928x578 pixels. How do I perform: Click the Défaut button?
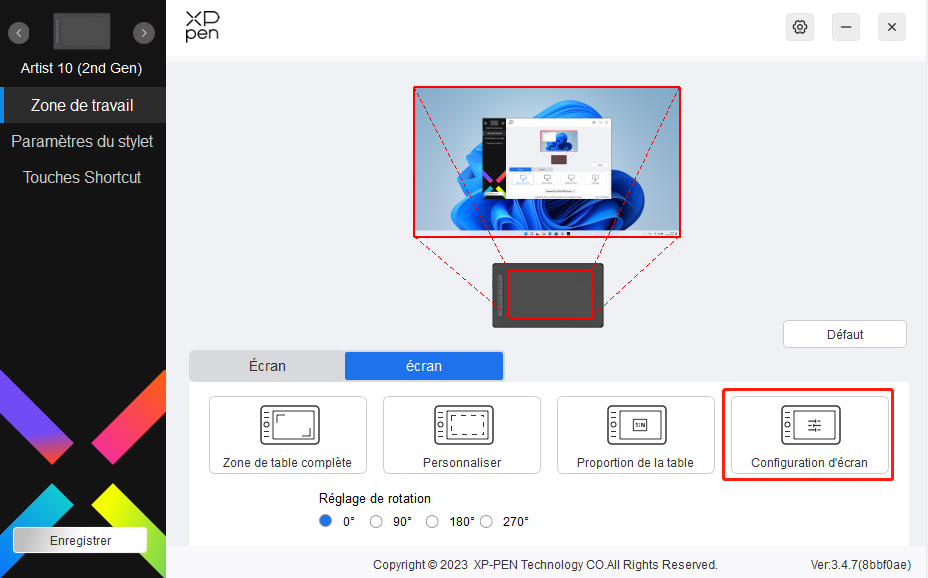[x=844, y=334]
